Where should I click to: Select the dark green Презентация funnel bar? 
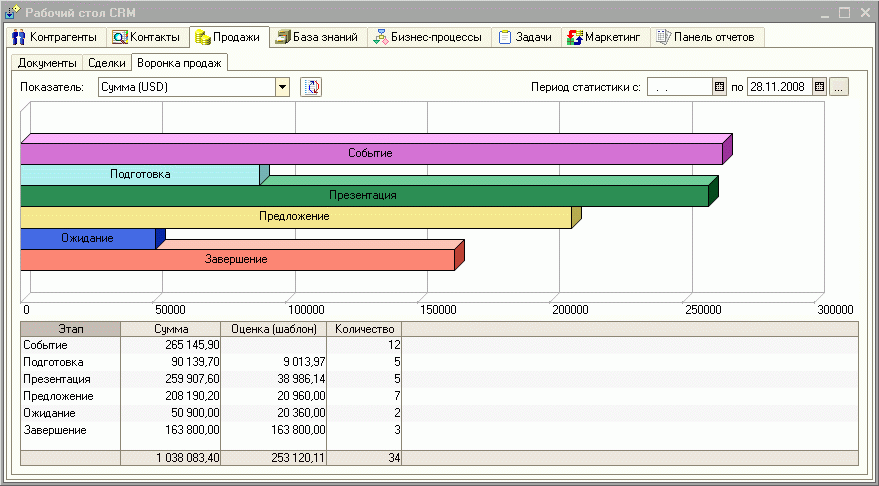363,195
